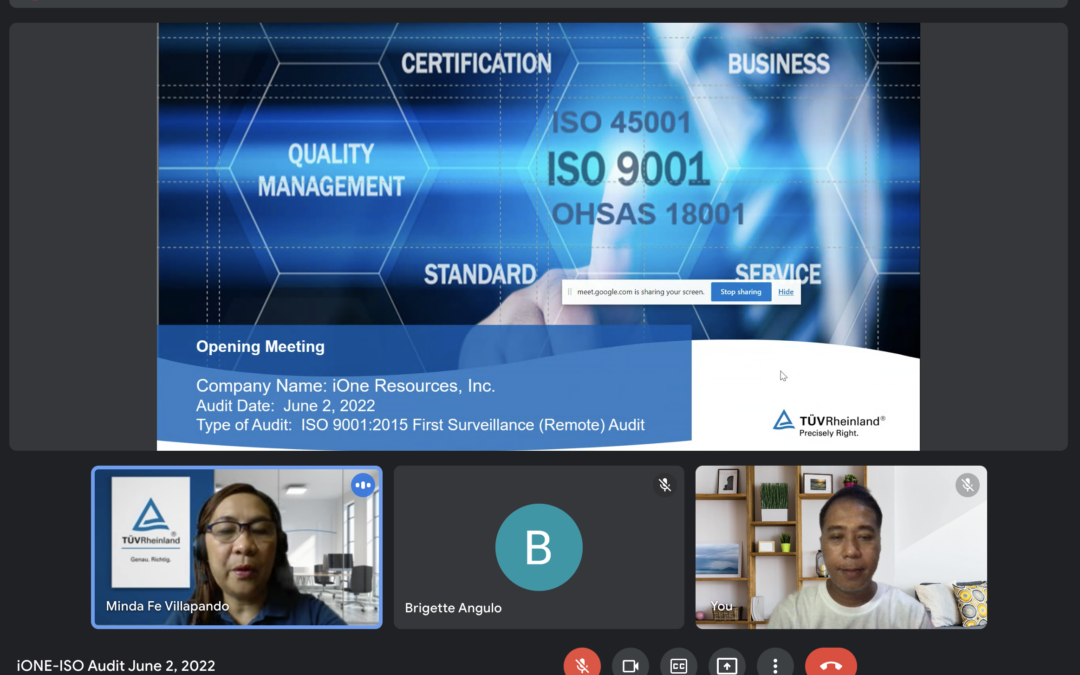Click the Brigette Angulo name label
Image resolution: width=1080 pixels, height=675 pixels.
point(453,608)
